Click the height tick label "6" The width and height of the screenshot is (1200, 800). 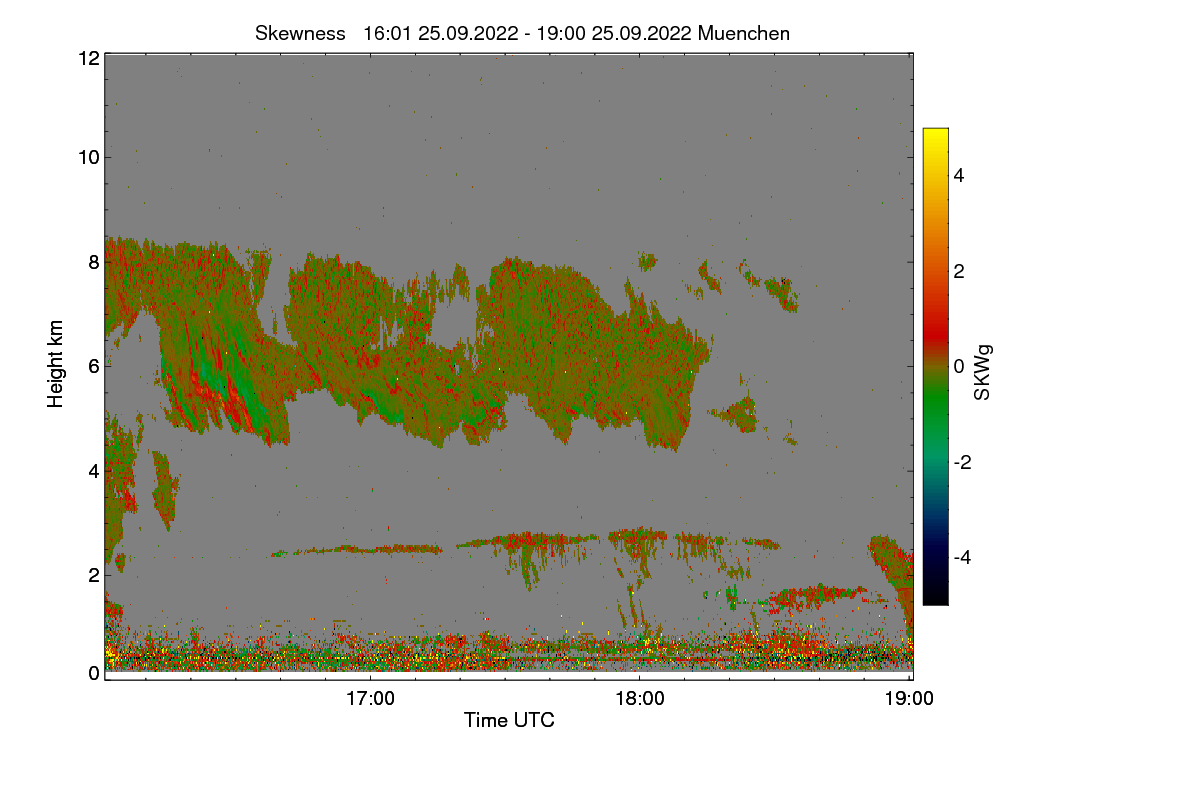pos(93,366)
